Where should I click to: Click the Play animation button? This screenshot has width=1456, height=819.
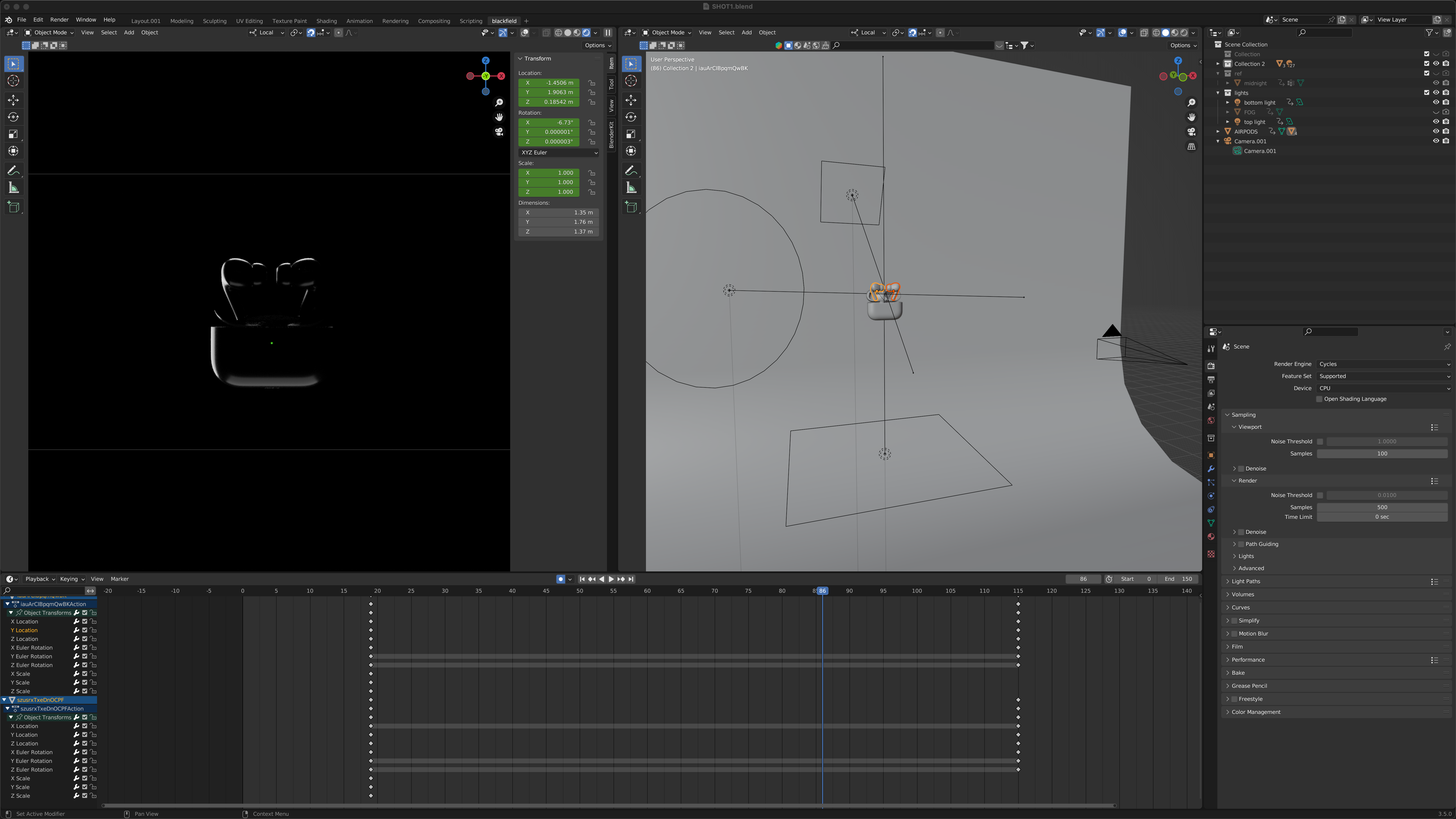coord(611,579)
